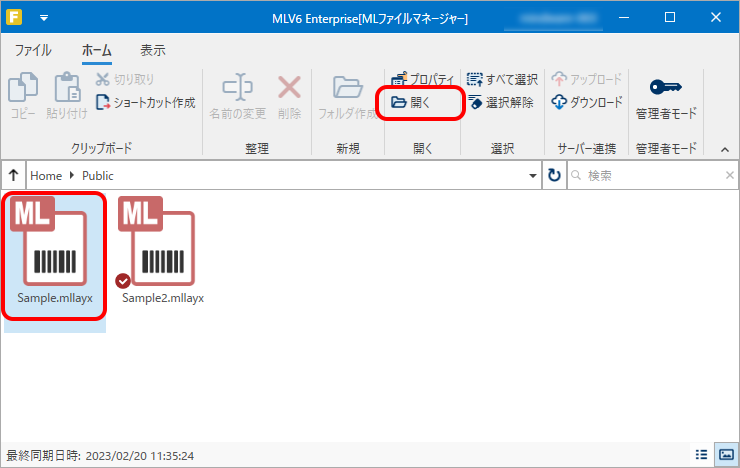
Task: Select the Cut (切り取り) scissors command
Action: pos(125,79)
